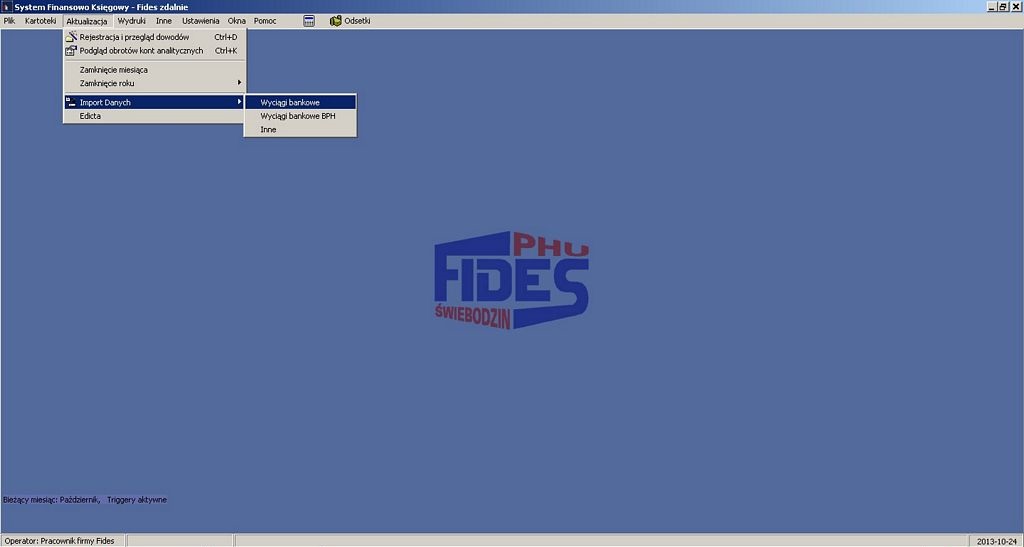Select Podgląd obrotów kont analitycznych

pos(155,50)
